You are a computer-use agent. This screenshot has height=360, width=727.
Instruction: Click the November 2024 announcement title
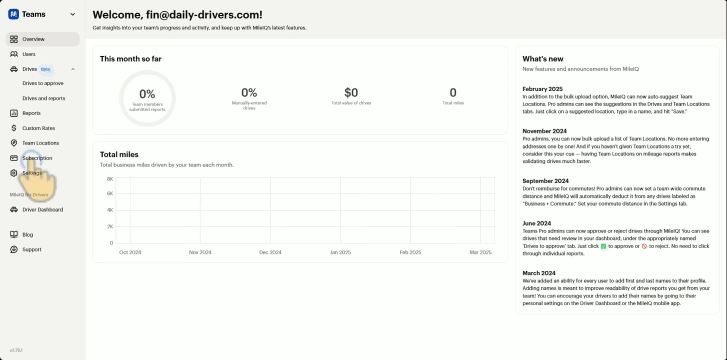coord(544,131)
